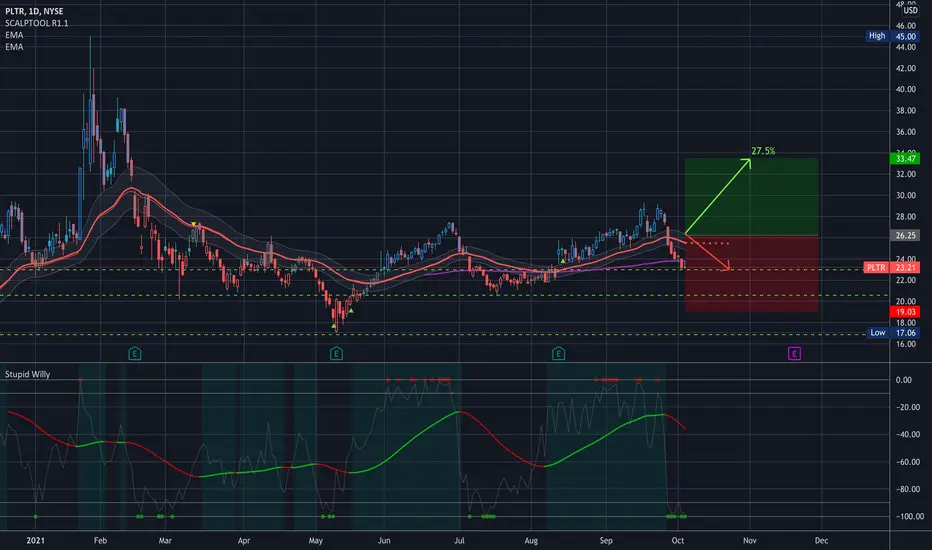Click the 42.00 price scale value
The height and width of the screenshot is (550, 932).
point(905,68)
